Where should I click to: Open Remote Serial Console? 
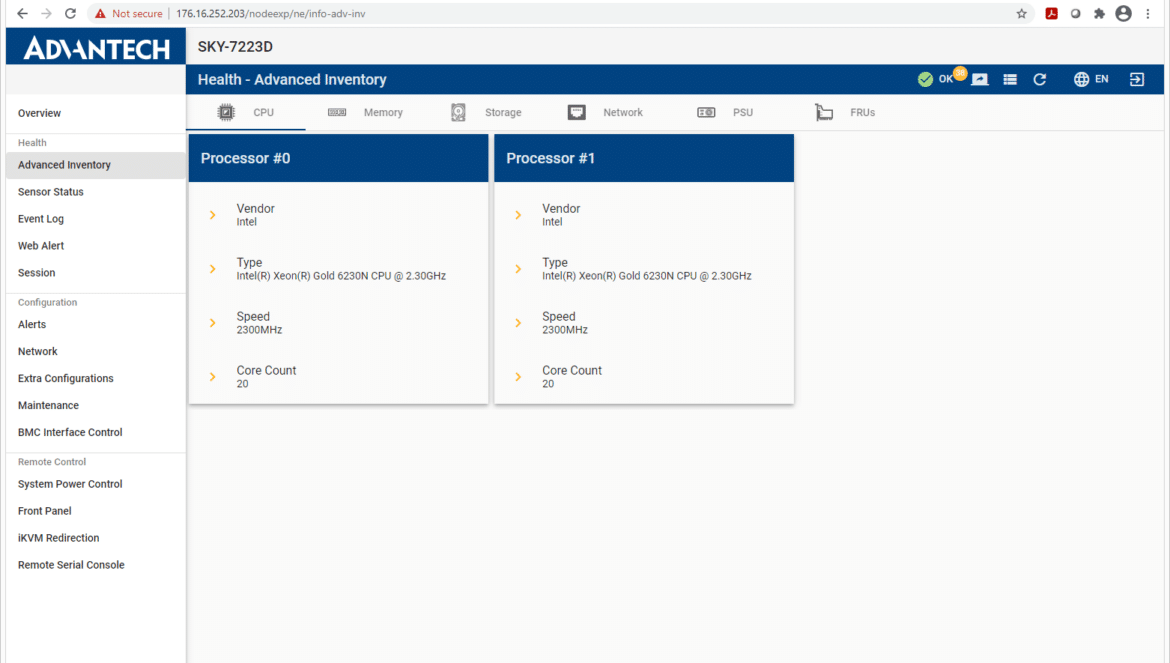[96, 565]
